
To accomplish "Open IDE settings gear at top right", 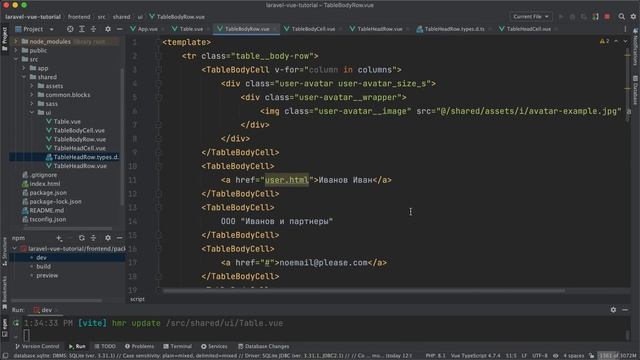I will coord(633,17).
